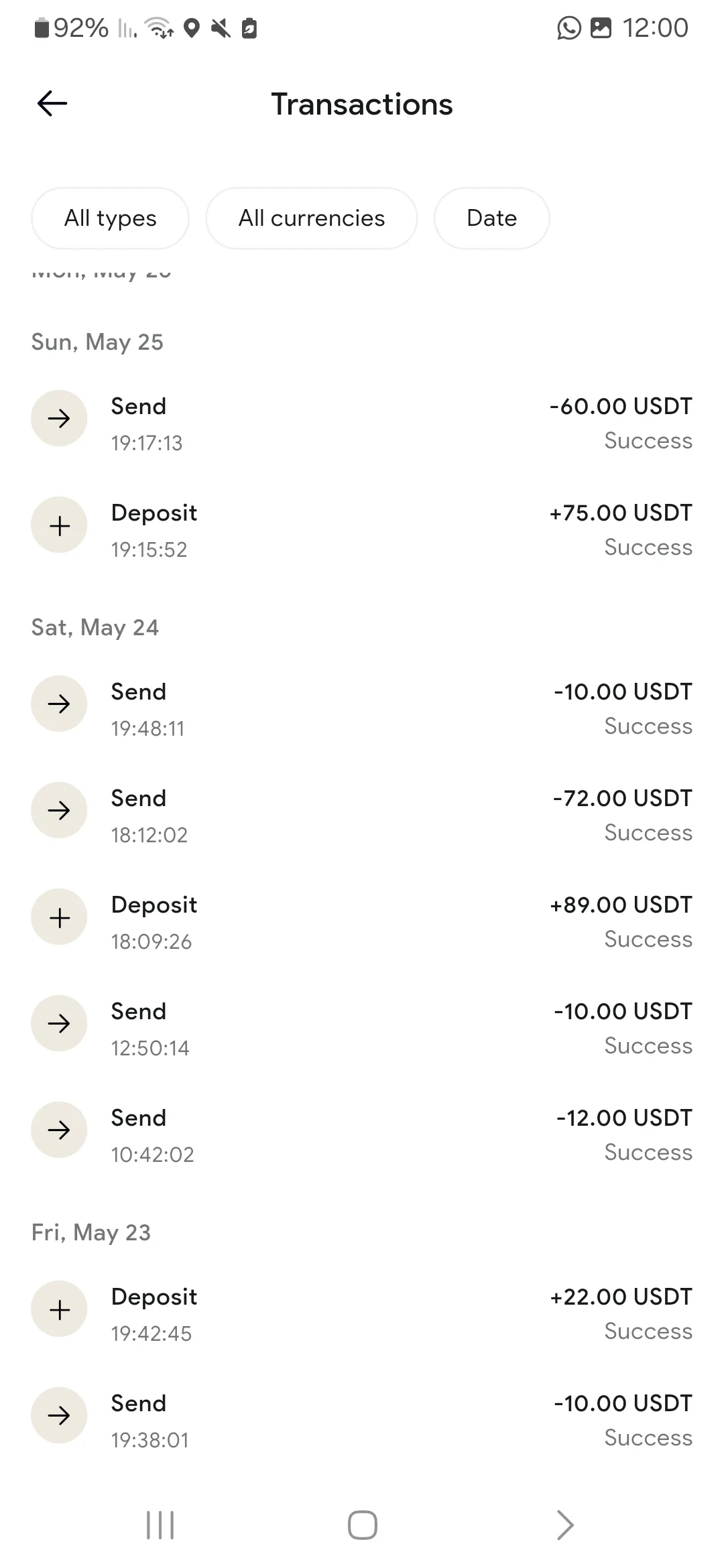
Task: Tap the Send arrow icon at 10:42:02
Action: 59,1130
